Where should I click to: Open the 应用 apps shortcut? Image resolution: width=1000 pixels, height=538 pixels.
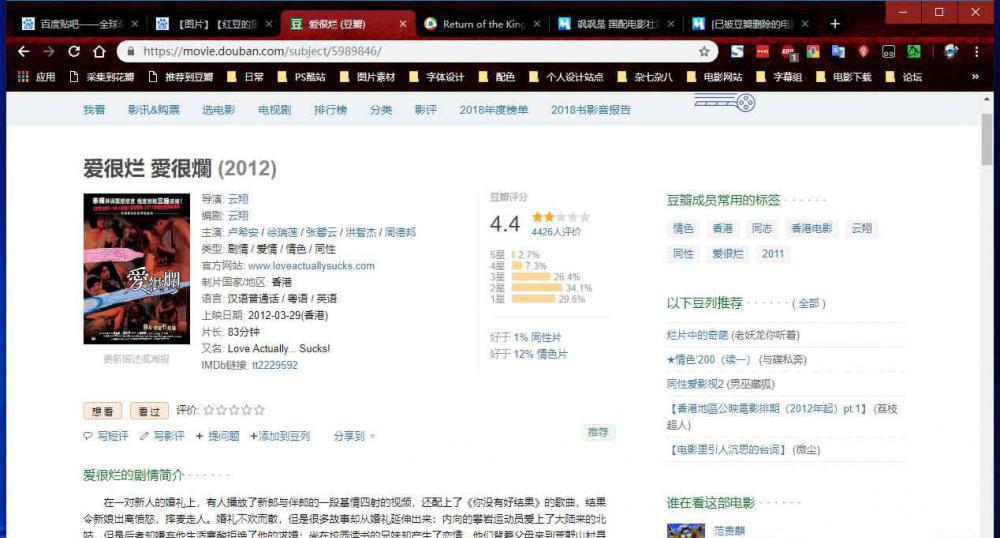[x=36, y=76]
